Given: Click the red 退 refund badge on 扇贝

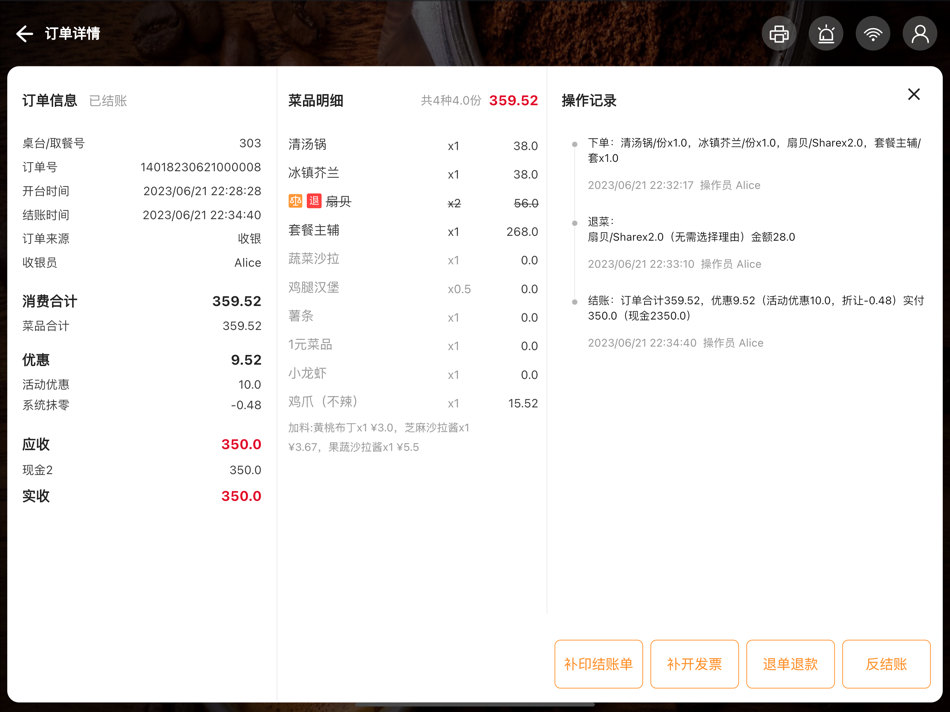Looking at the screenshot, I should [x=312, y=202].
